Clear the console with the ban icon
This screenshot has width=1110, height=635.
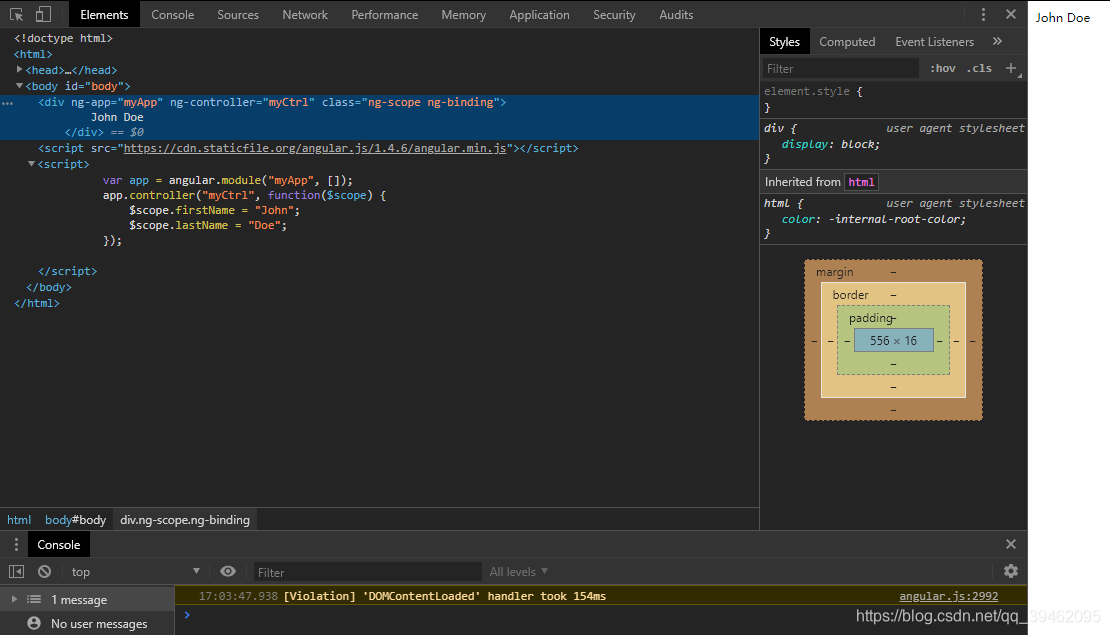pos(45,571)
